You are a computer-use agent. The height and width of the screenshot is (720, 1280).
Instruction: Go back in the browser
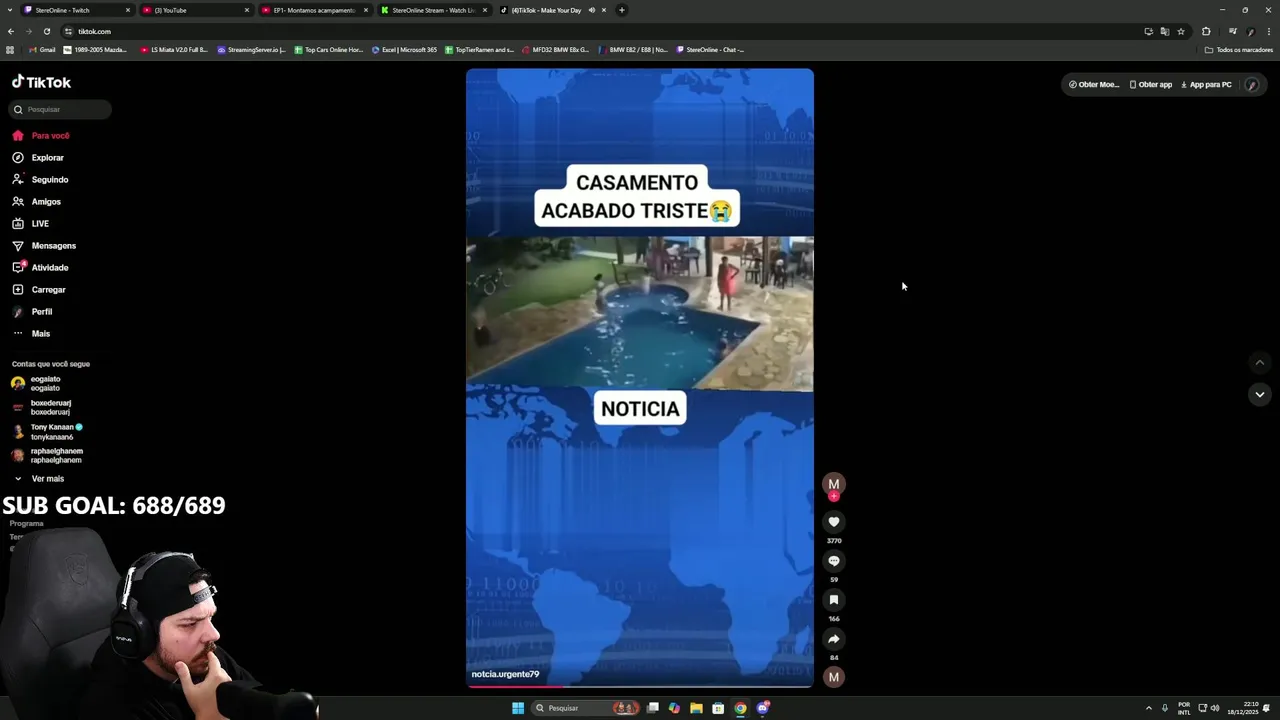pyautogui.click(x=11, y=31)
